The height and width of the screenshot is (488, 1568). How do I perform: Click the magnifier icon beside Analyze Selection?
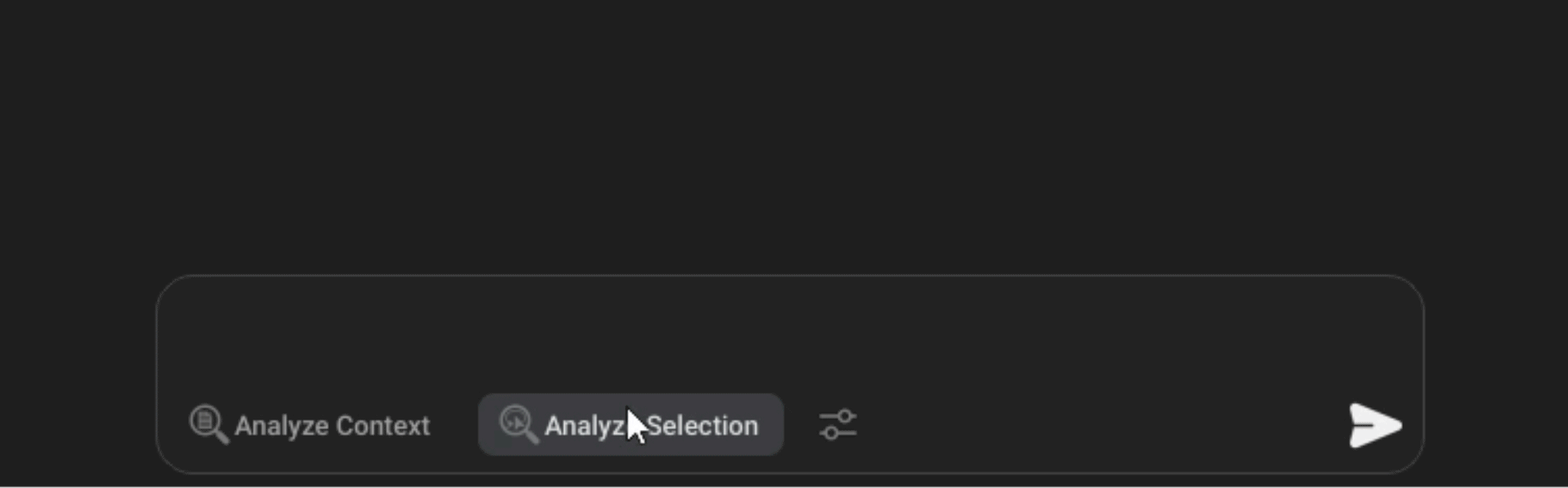[518, 424]
